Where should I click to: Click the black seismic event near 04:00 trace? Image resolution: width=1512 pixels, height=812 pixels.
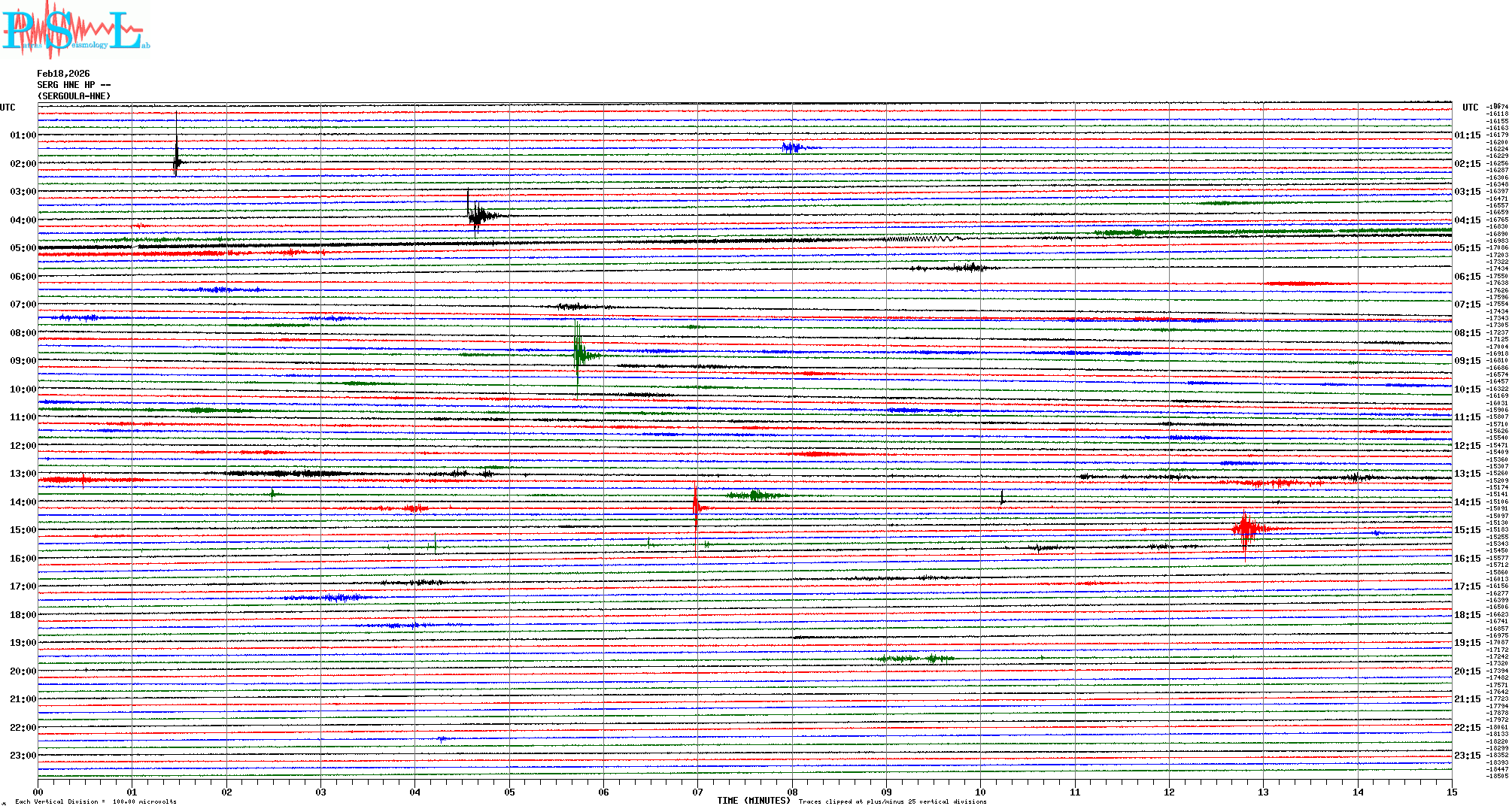(477, 217)
